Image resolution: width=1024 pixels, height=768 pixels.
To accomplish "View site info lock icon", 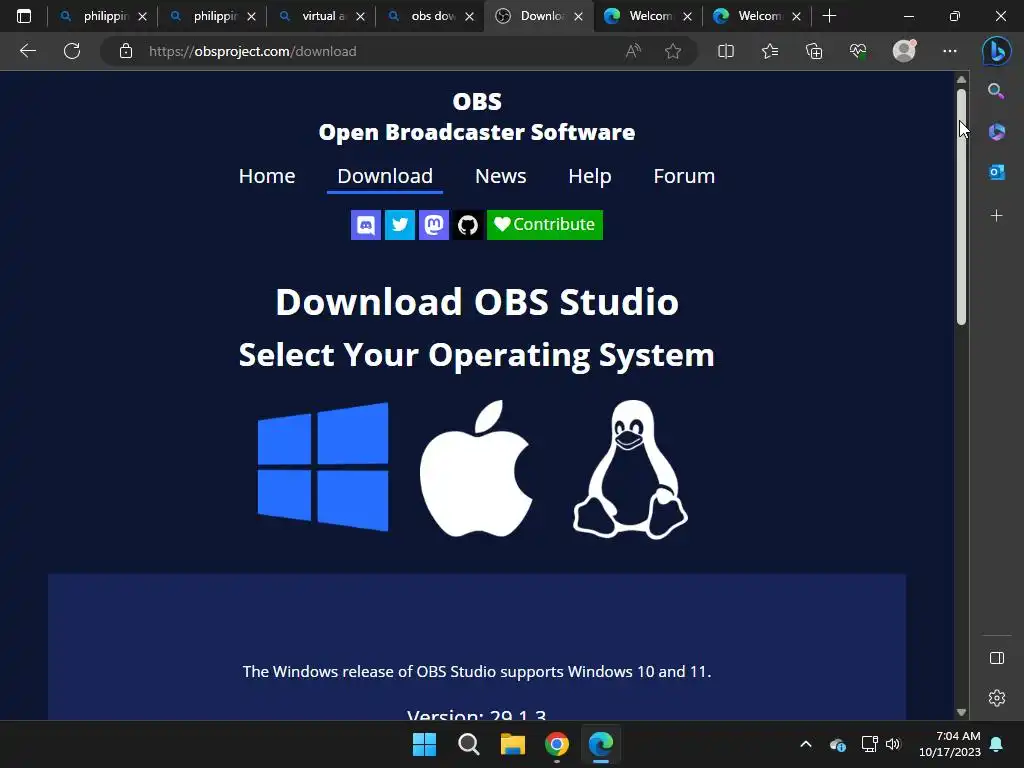I will tap(126, 51).
